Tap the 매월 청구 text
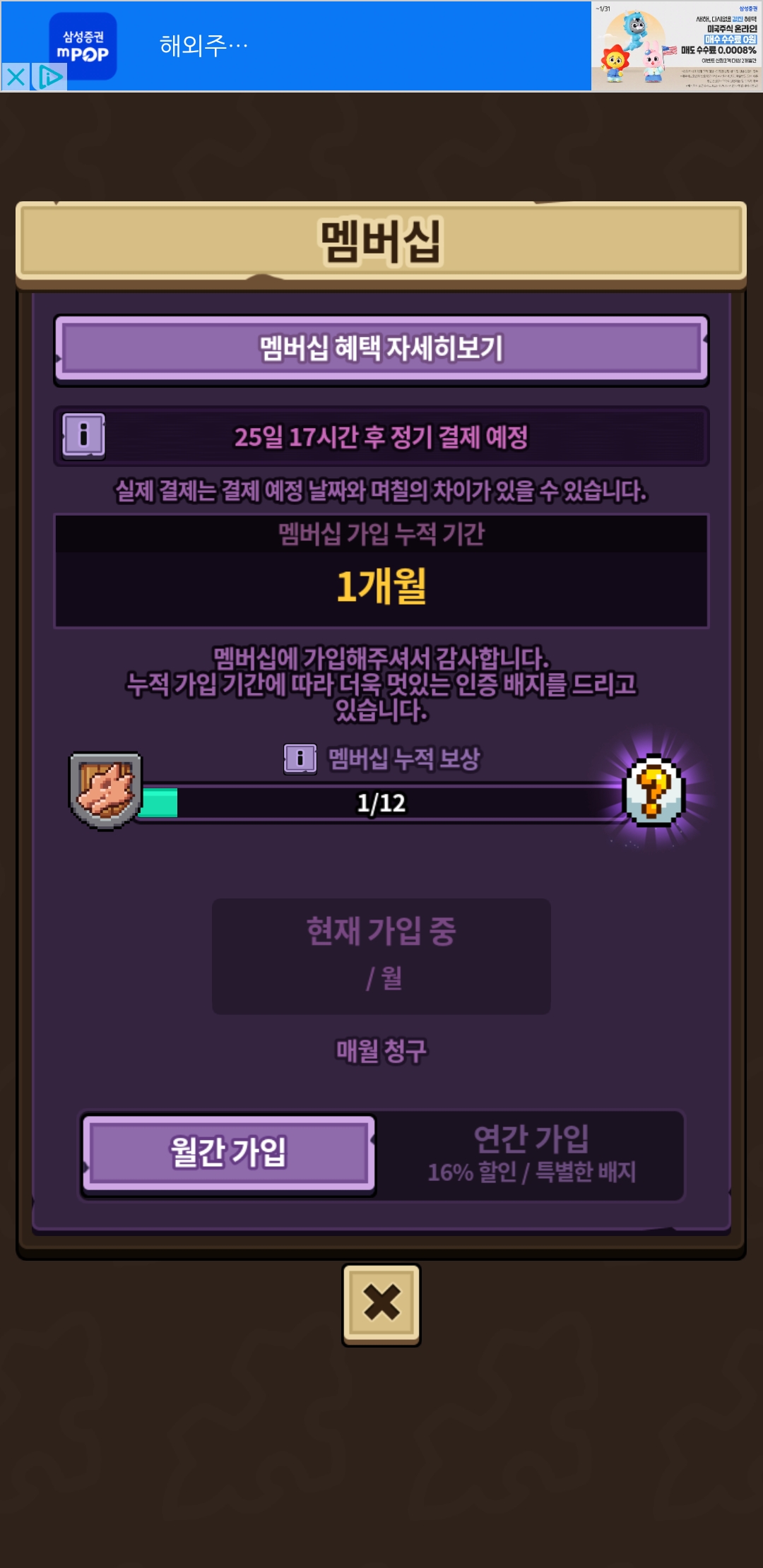Screen dimensions: 763x1568 [381, 1050]
